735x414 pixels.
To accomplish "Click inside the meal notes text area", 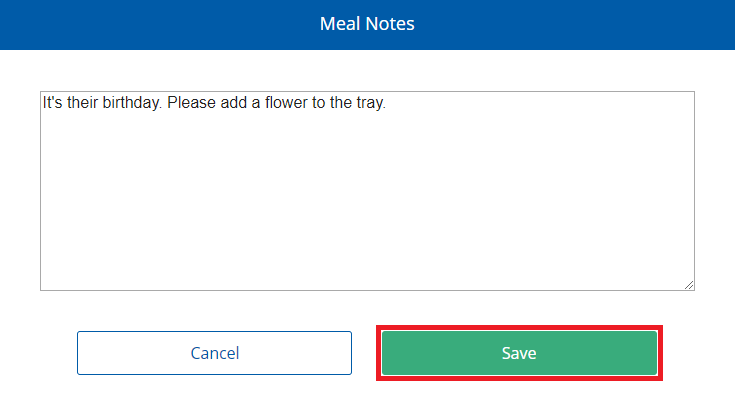I will [367, 190].
